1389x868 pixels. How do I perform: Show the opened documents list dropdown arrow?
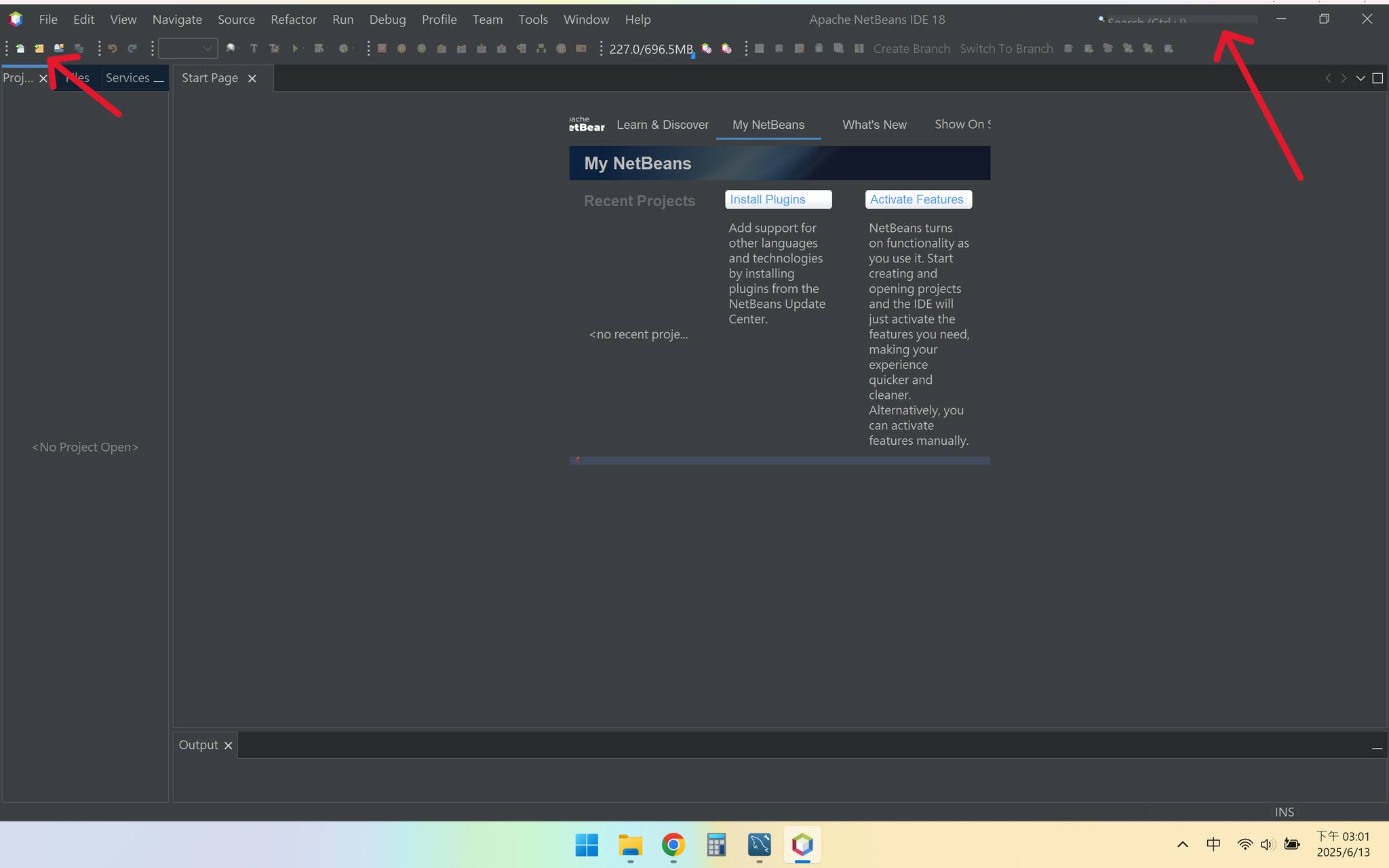(x=1361, y=78)
